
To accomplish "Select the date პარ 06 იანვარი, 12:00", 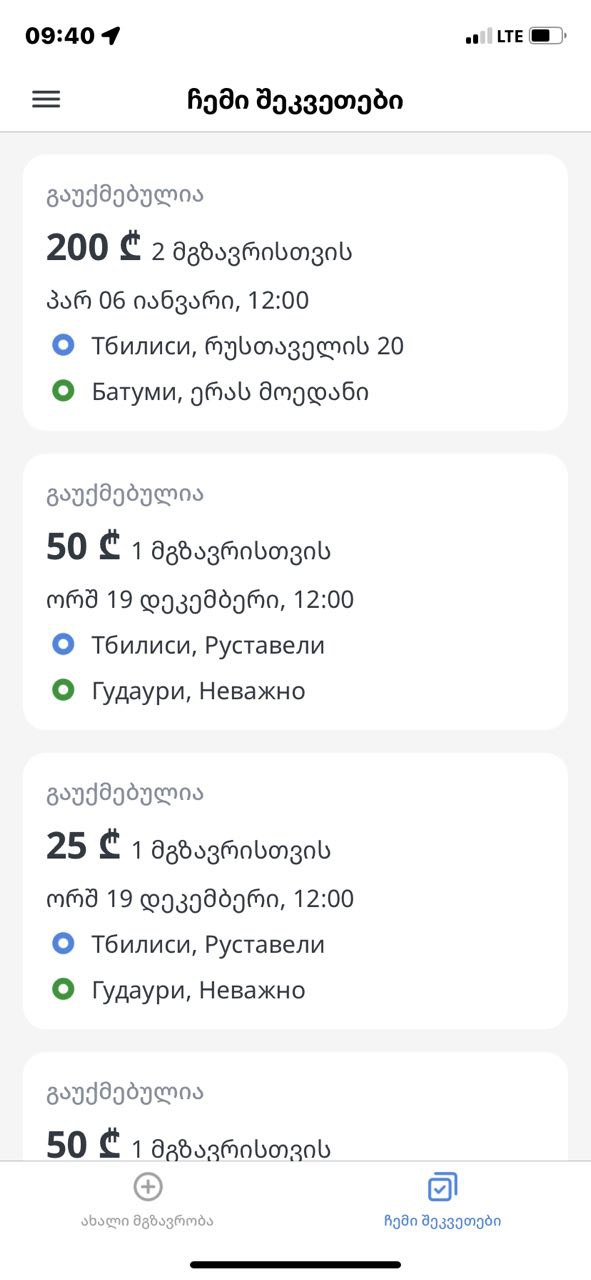I will coord(178,300).
